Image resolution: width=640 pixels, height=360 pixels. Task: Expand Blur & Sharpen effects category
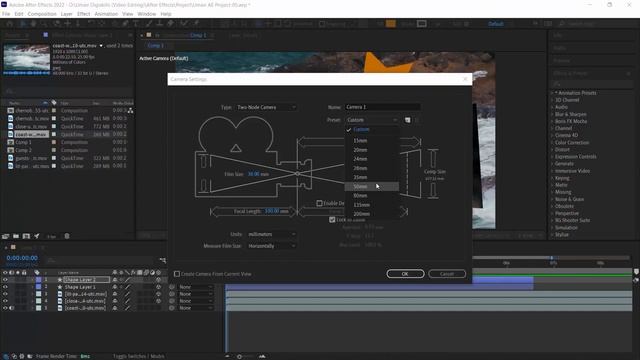point(552,114)
